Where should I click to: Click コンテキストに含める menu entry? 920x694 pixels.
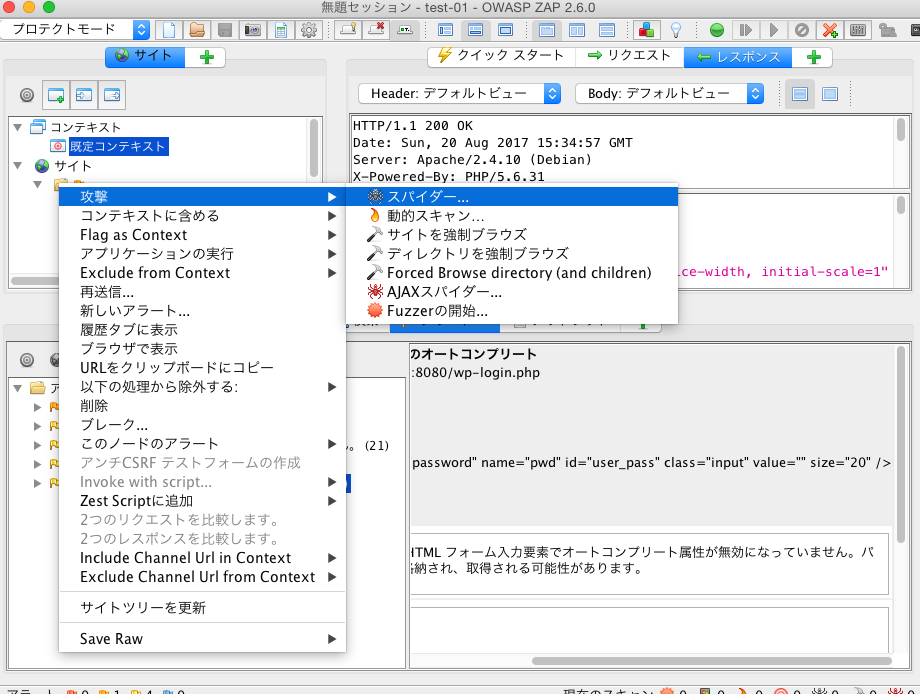202,215
